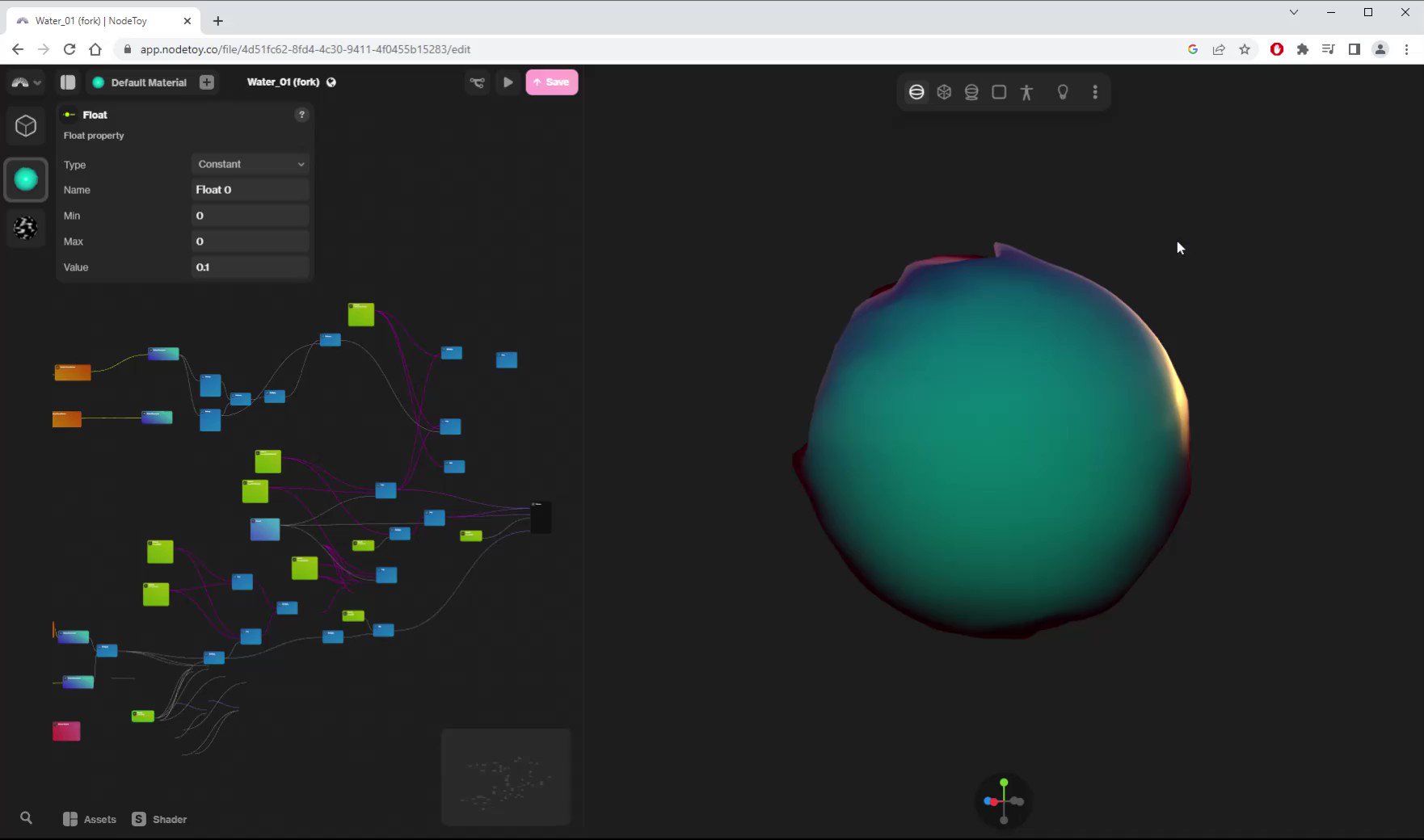The height and width of the screenshot is (840, 1424).
Task: Select the flat plane preview shape
Action: coord(999,91)
